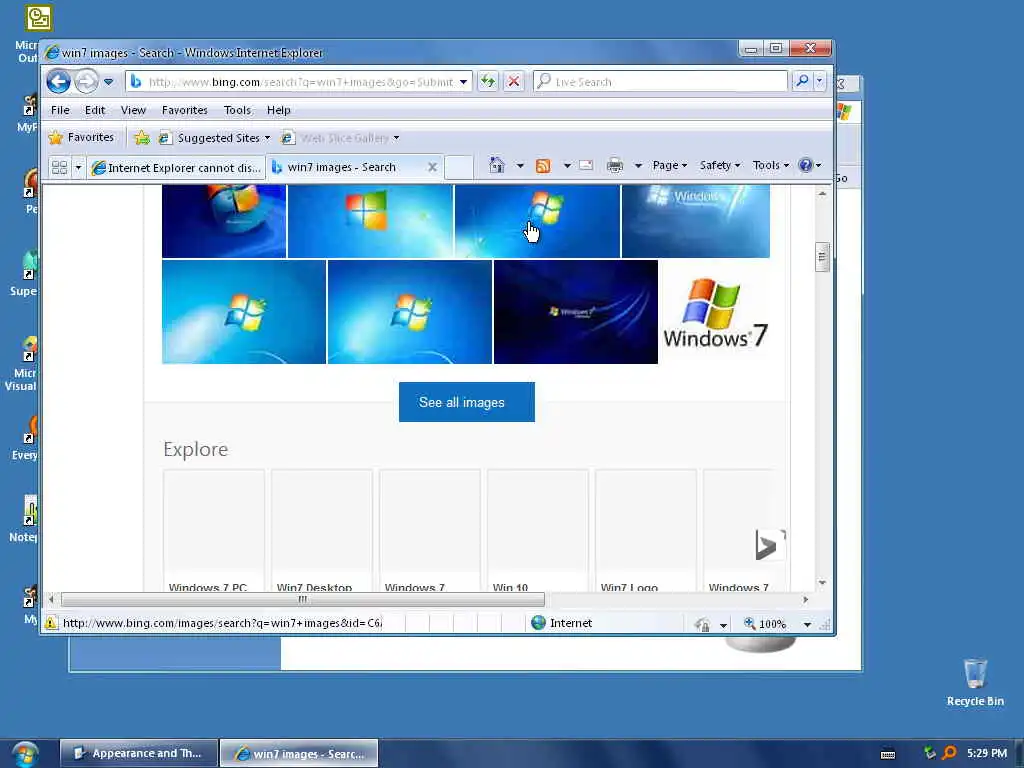The height and width of the screenshot is (768, 1024).
Task: Click the Win7 Logo explore card
Action: click(x=645, y=530)
